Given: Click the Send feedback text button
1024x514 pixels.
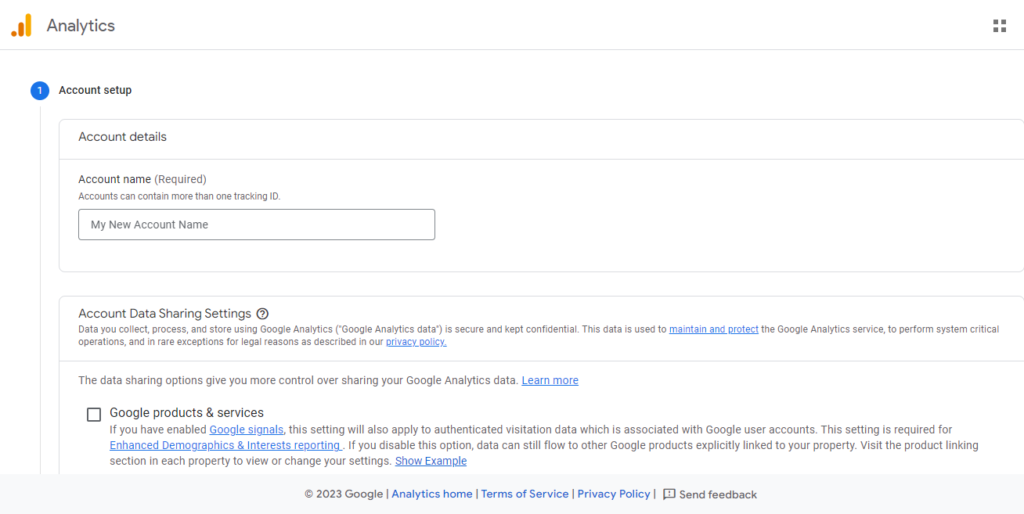Looking at the screenshot, I should pos(718,494).
